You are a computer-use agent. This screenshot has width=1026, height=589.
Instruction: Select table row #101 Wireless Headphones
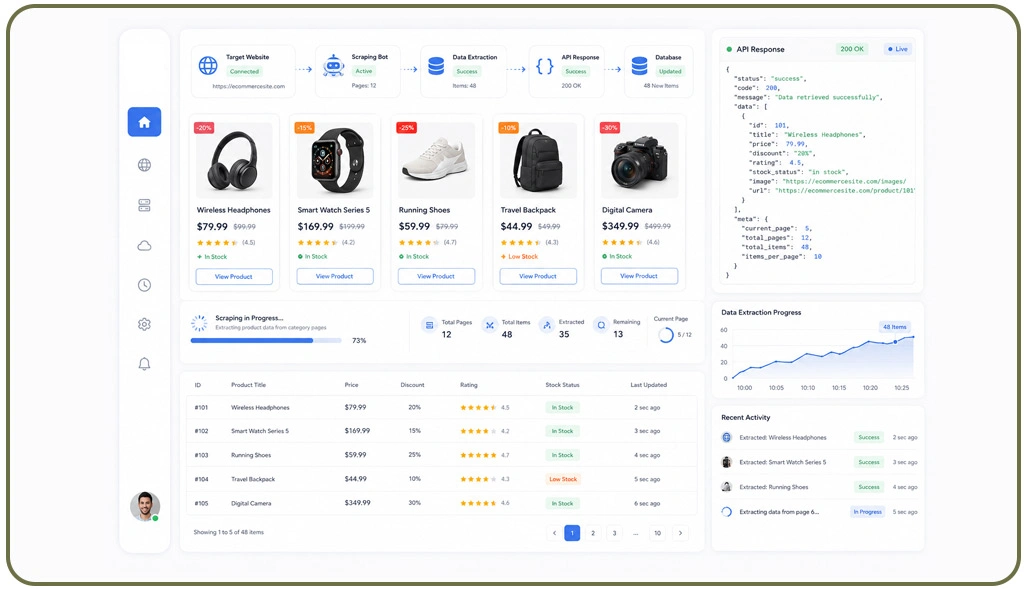click(x=442, y=407)
